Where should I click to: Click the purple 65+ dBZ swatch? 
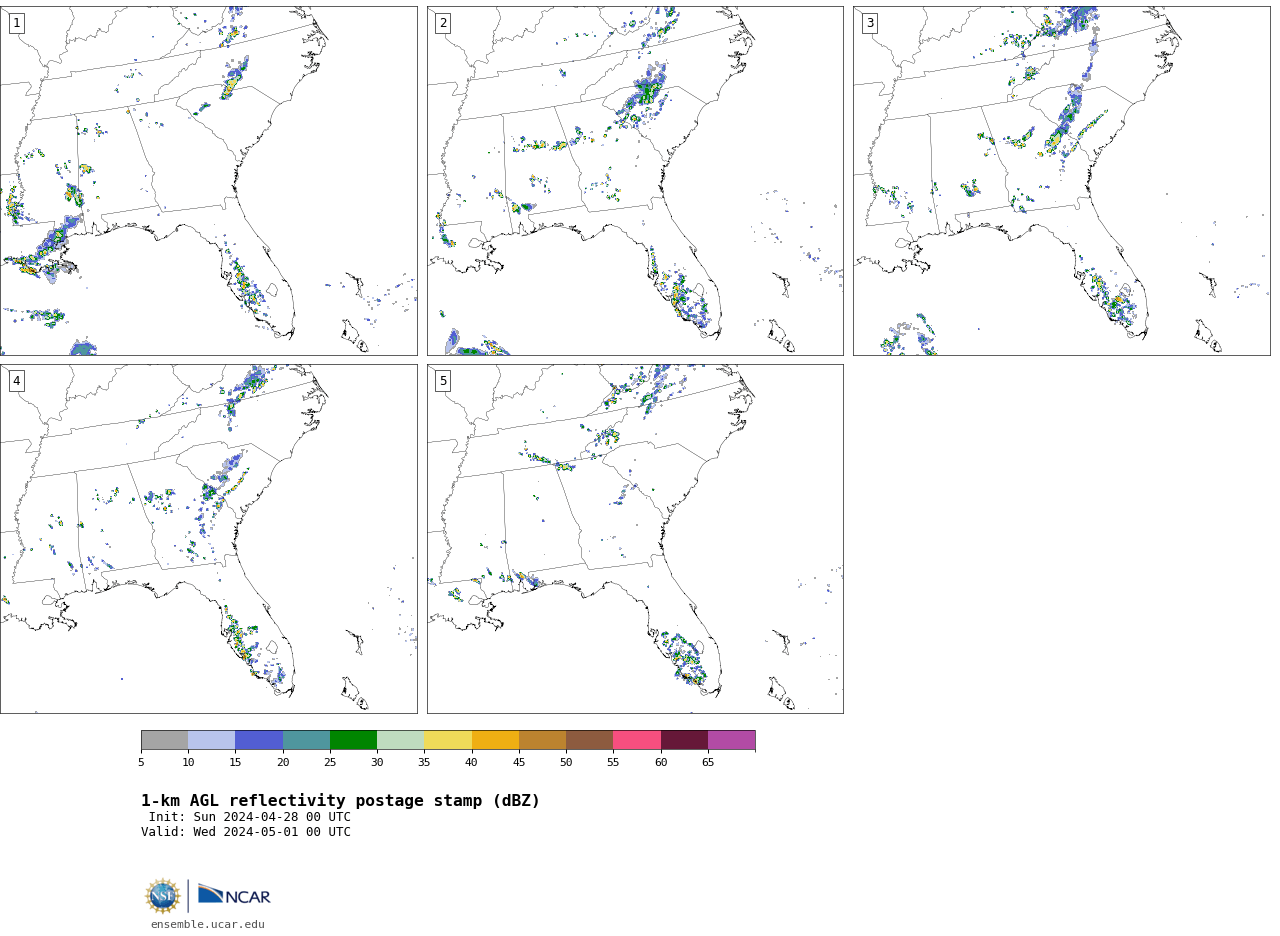click(731, 740)
